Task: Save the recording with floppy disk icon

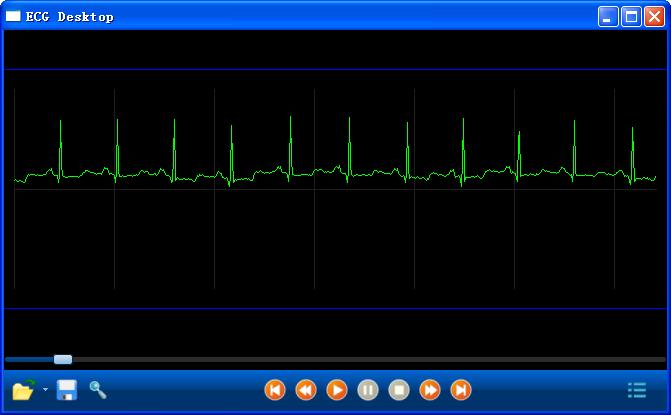Action: (x=67, y=390)
